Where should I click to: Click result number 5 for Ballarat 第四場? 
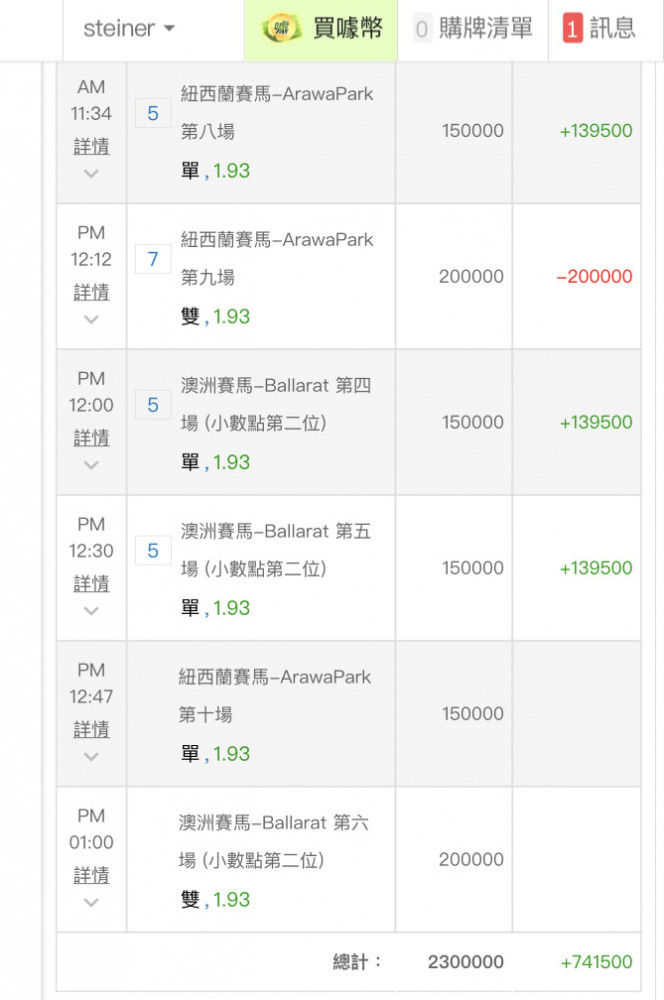click(153, 405)
